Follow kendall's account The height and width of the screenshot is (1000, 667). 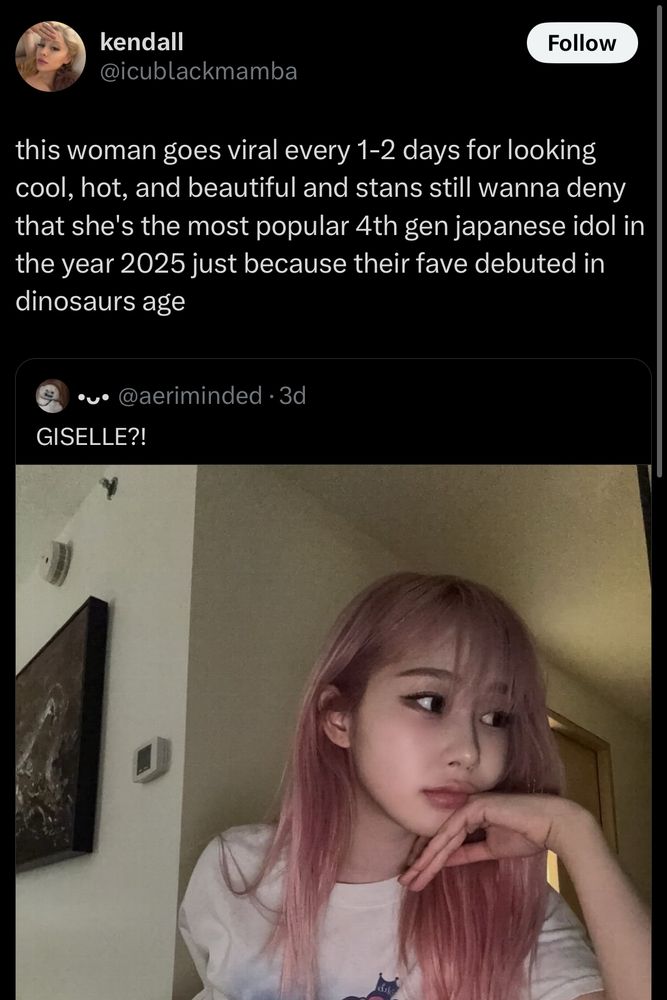tap(582, 43)
